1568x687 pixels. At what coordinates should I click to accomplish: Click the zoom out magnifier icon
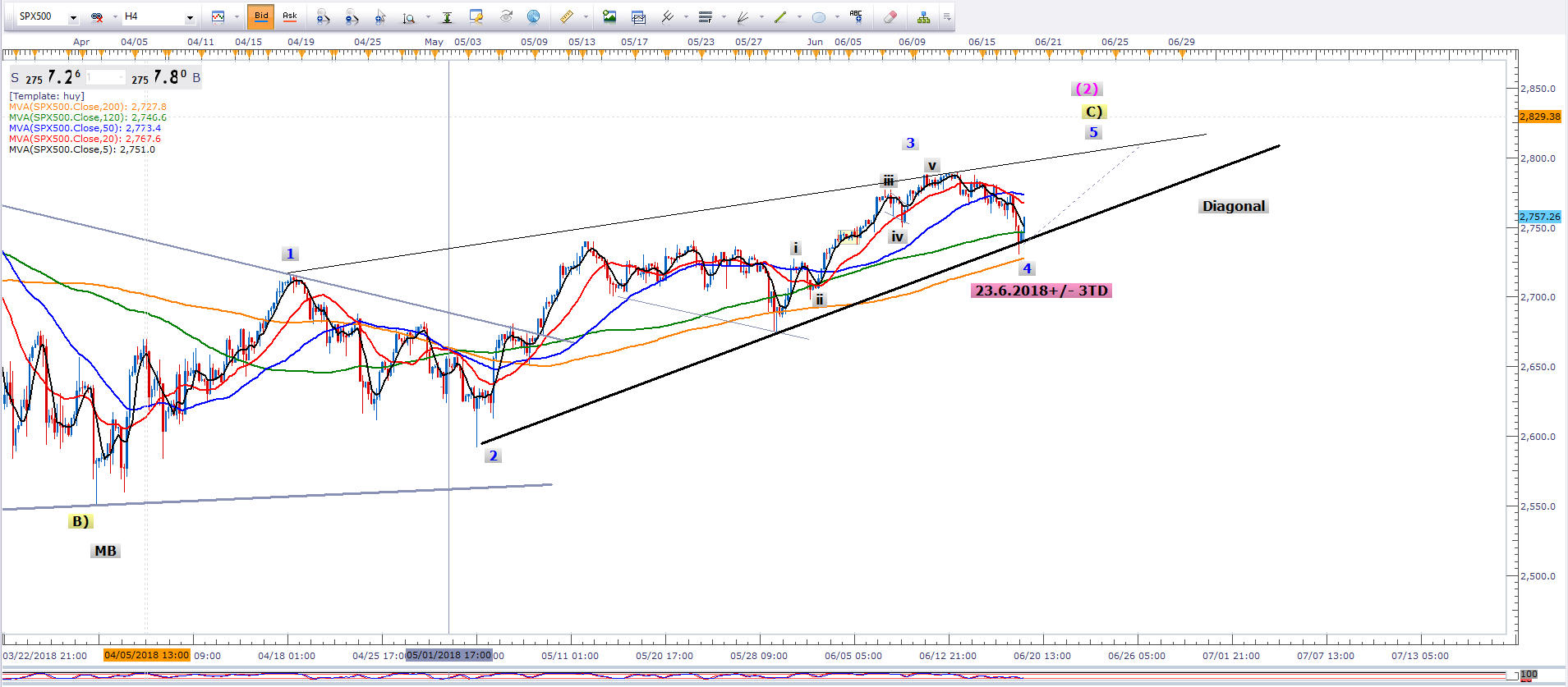pyautogui.click(x=352, y=16)
